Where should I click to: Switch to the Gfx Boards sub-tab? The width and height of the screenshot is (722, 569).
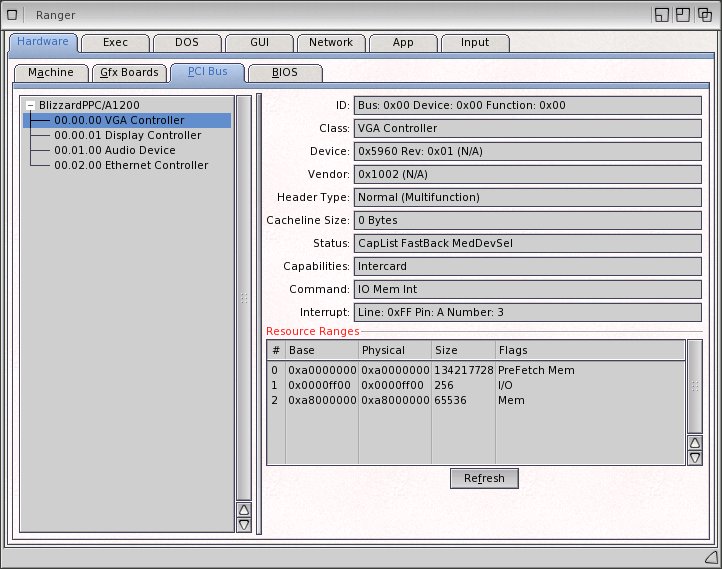(x=129, y=73)
